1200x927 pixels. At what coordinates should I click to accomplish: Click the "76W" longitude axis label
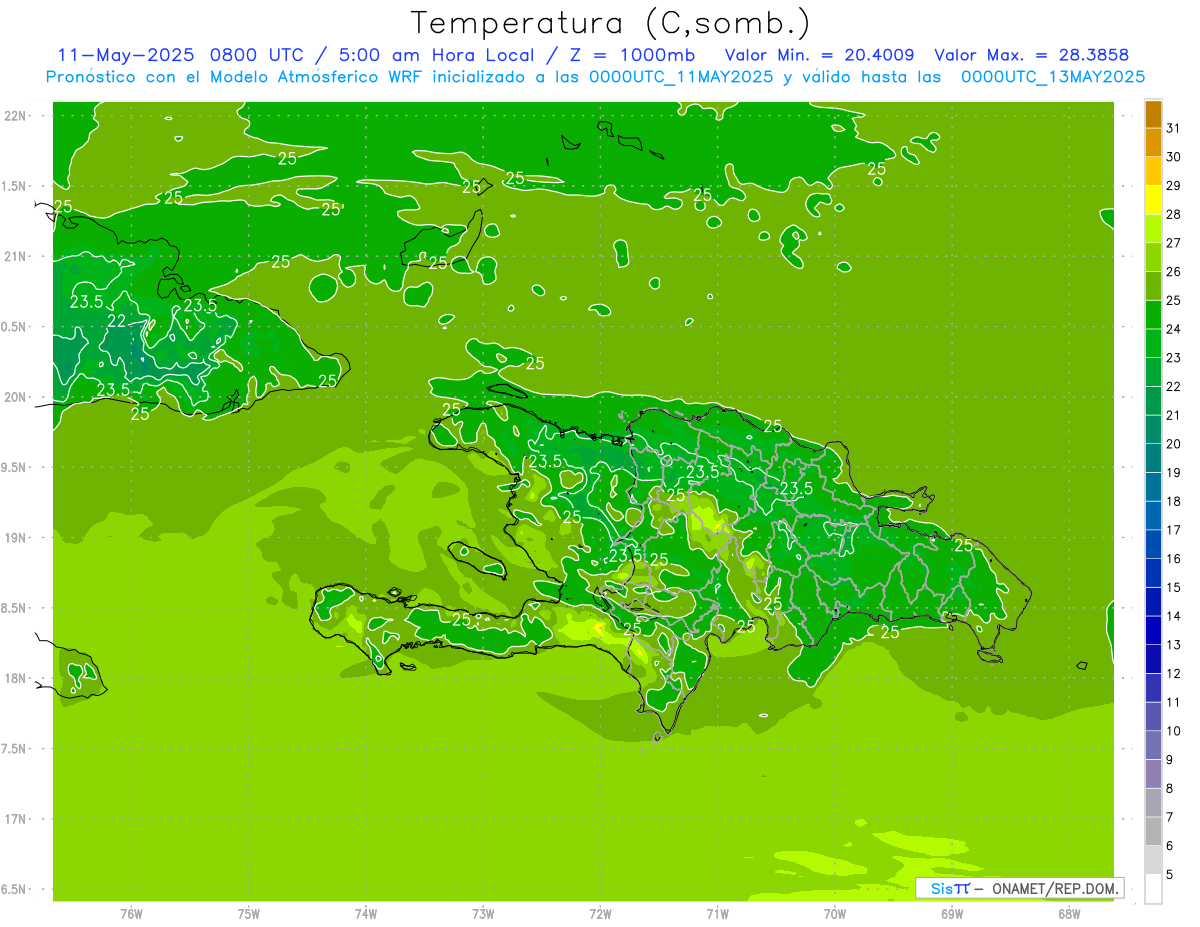[x=131, y=913]
